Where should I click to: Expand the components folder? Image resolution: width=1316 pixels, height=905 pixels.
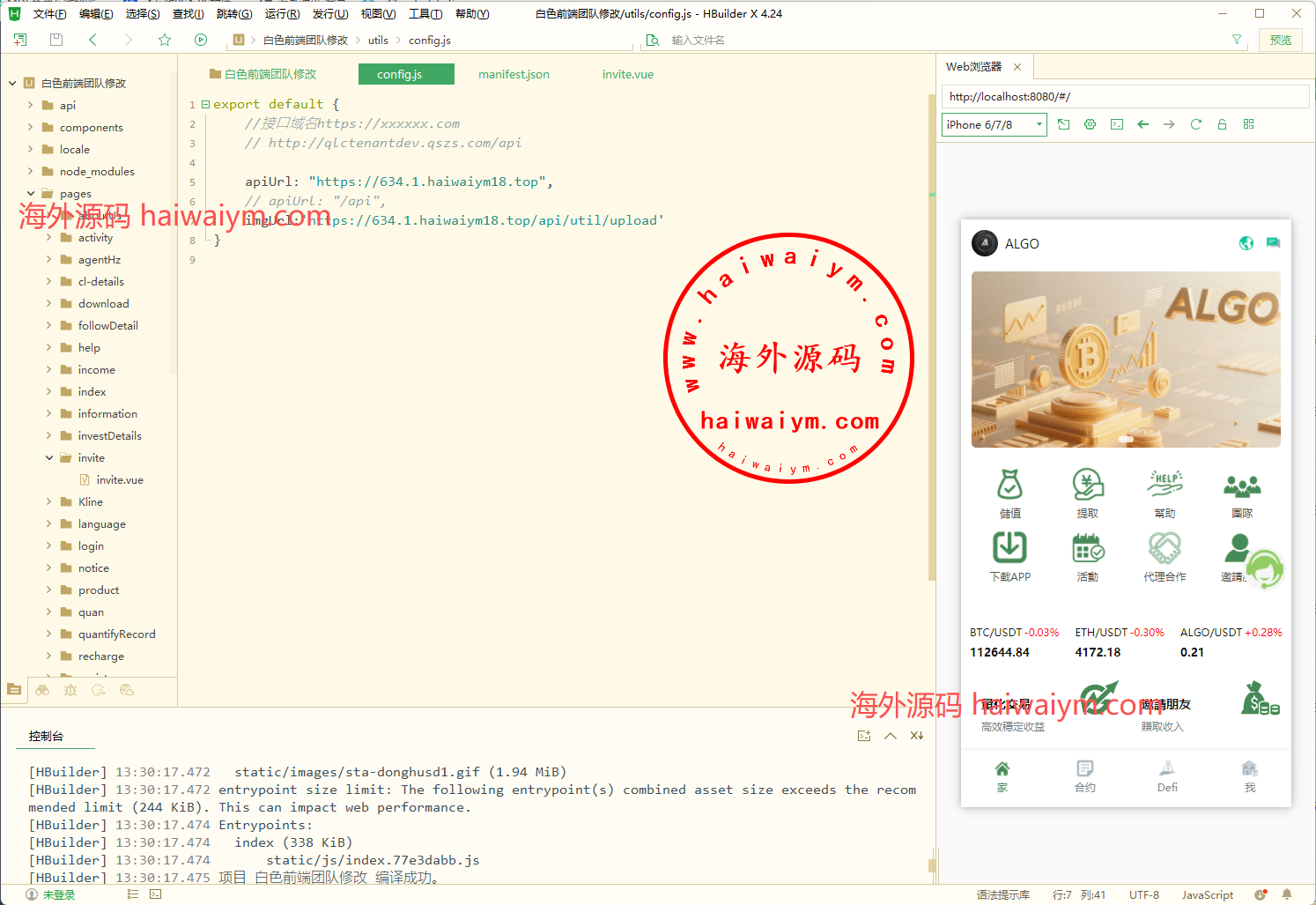point(31,127)
